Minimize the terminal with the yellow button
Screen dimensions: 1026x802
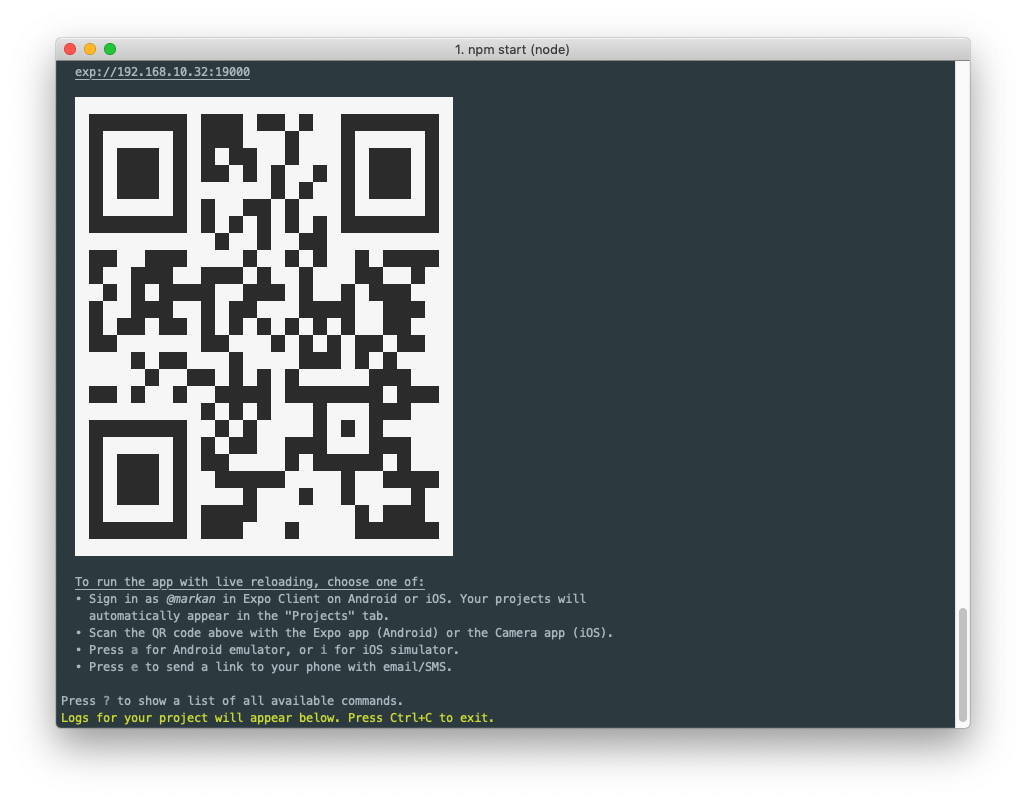coord(90,49)
